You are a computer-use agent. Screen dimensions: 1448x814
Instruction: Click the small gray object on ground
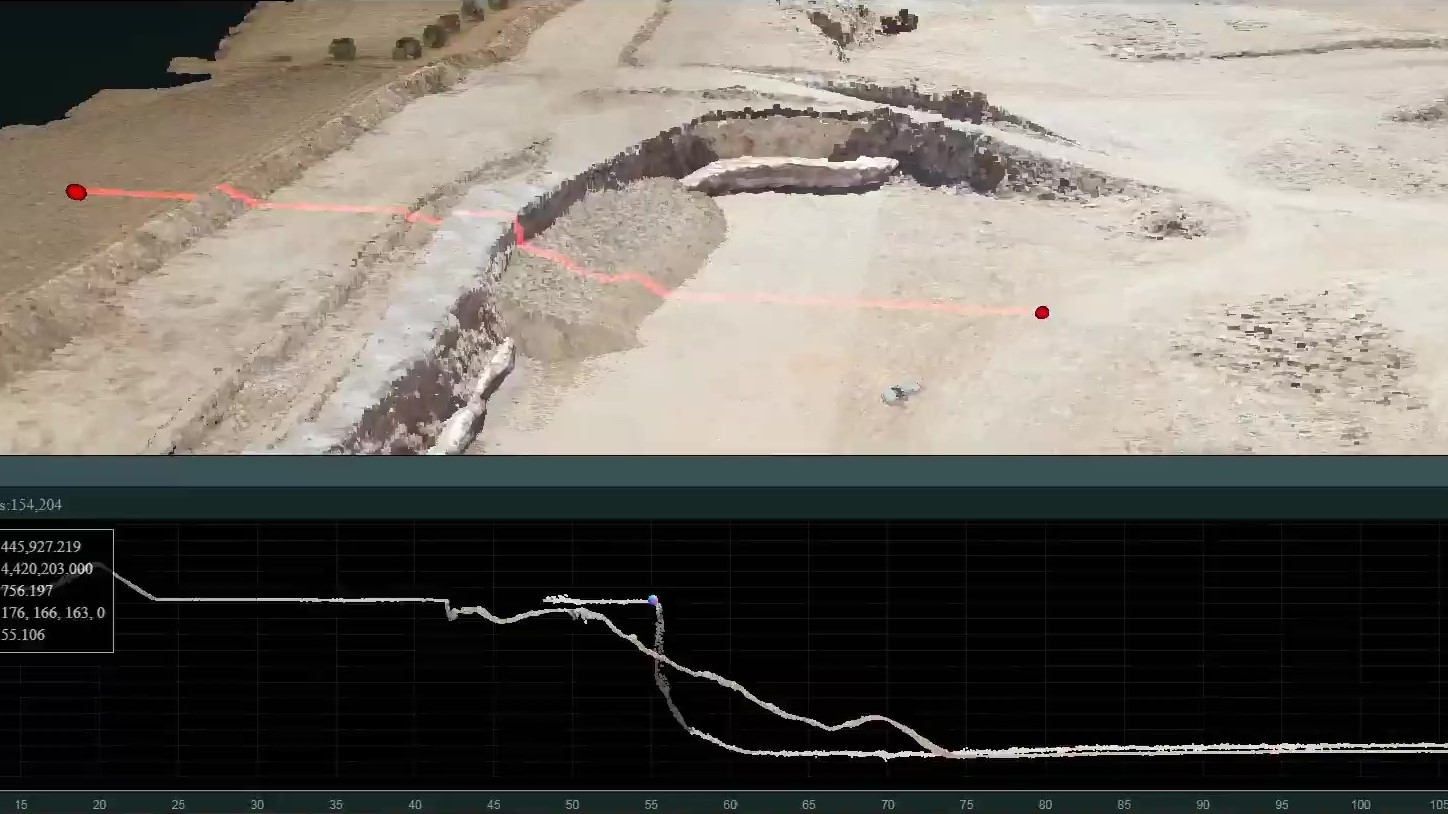[898, 394]
